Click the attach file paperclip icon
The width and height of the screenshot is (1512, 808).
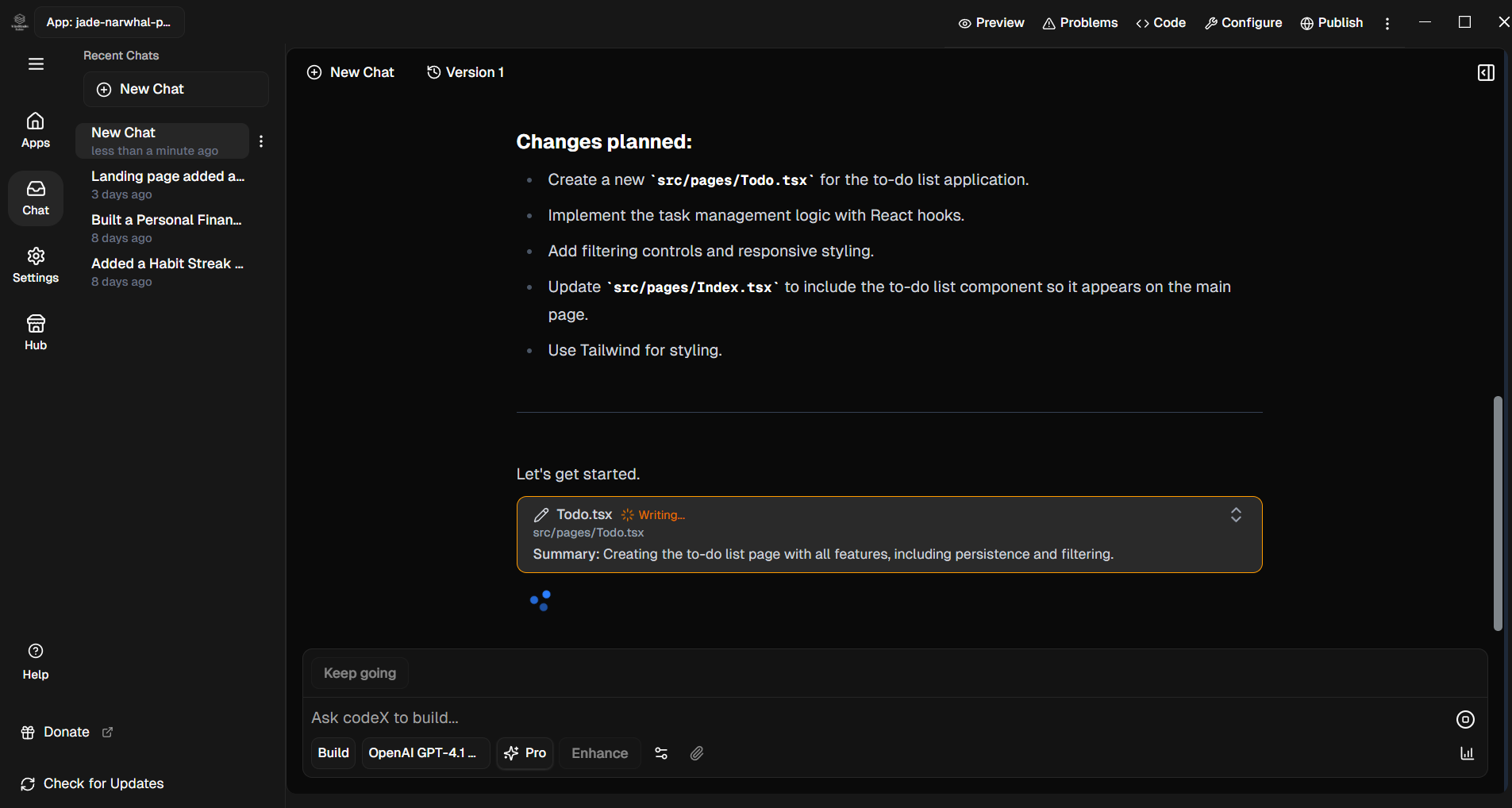[x=696, y=753]
